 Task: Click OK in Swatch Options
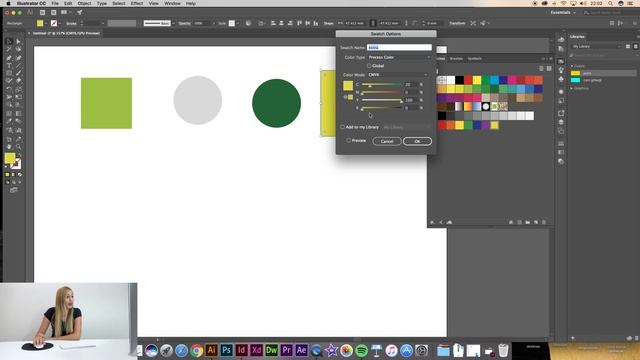417,141
